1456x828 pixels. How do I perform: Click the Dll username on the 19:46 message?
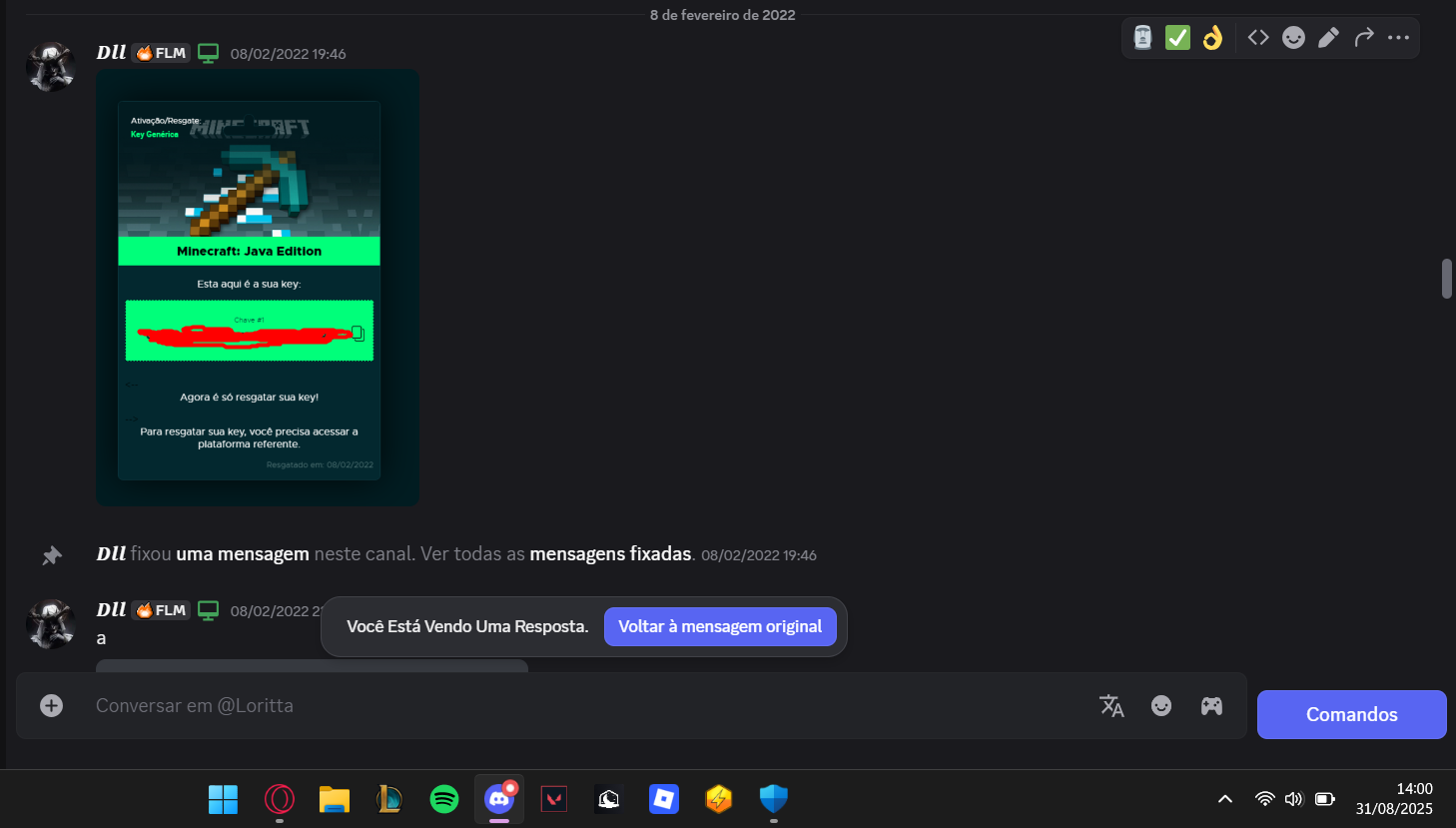[x=111, y=53]
